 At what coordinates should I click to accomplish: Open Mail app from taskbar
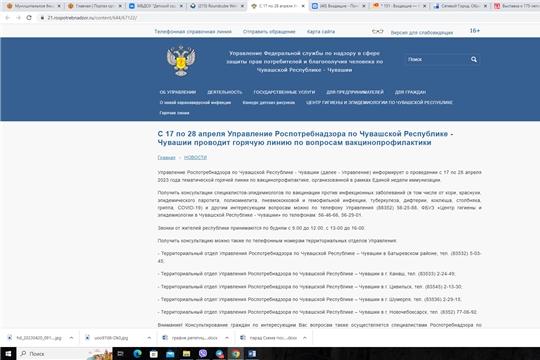(x=170, y=354)
